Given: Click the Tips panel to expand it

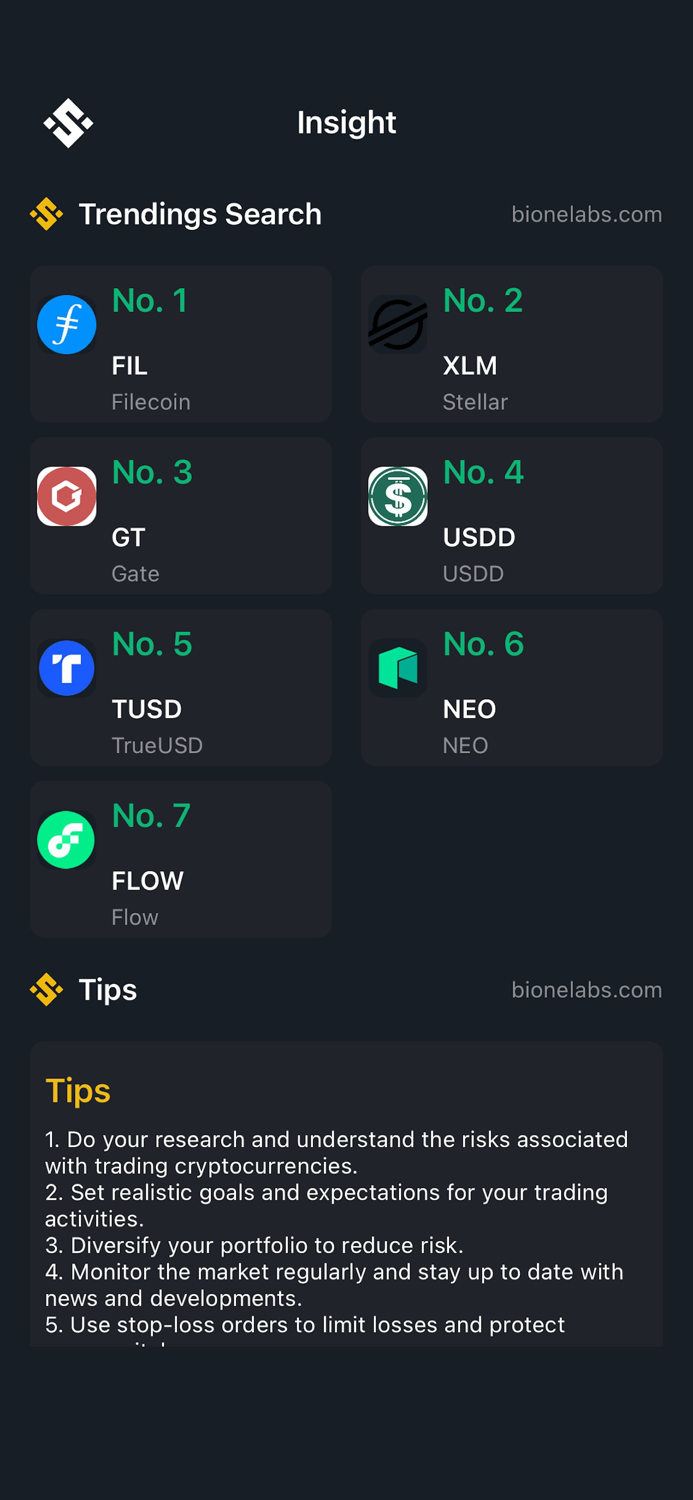Looking at the screenshot, I should (346, 1190).
